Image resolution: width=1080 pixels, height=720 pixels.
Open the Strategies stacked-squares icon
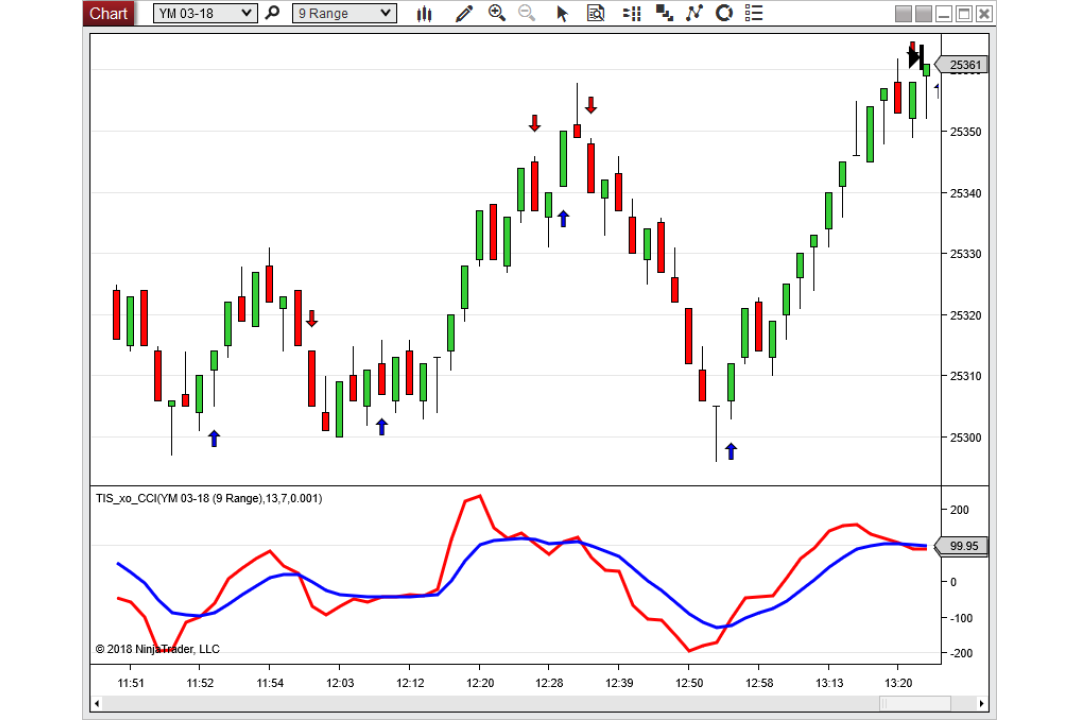664,13
